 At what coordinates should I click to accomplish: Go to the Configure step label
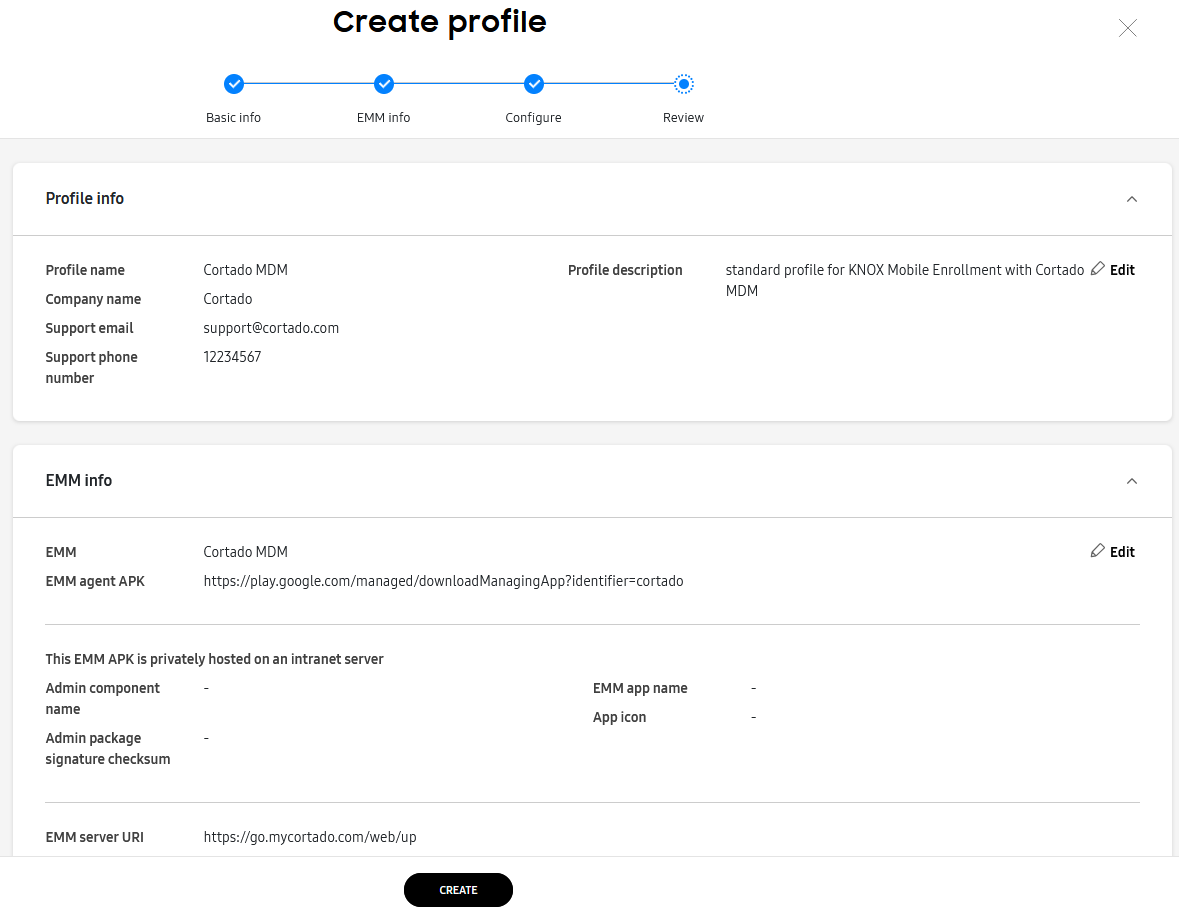[533, 117]
